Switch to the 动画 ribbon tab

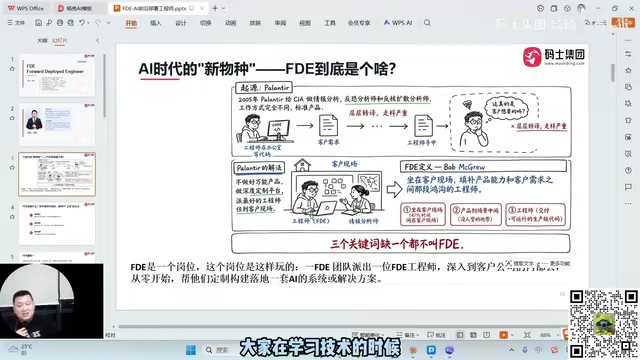(230, 23)
